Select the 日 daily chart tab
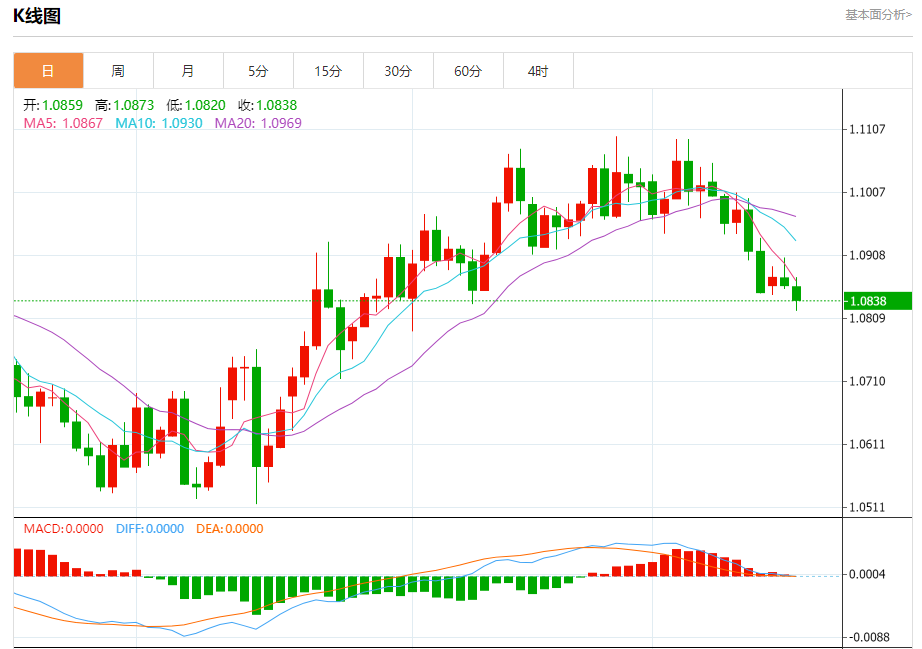The image size is (922, 649). click(48, 71)
